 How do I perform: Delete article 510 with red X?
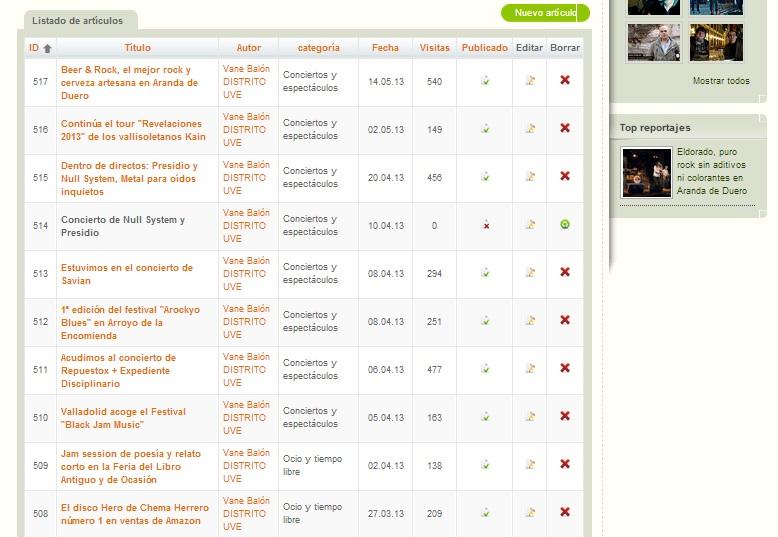point(565,416)
